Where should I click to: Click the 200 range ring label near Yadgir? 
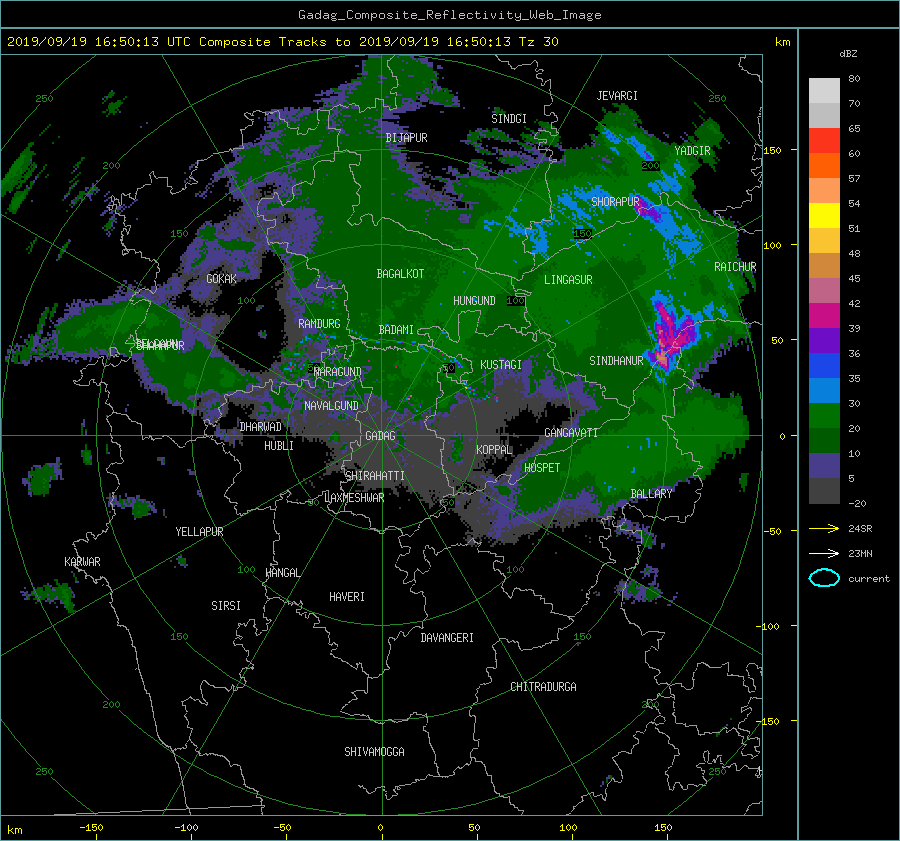point(650,166)
